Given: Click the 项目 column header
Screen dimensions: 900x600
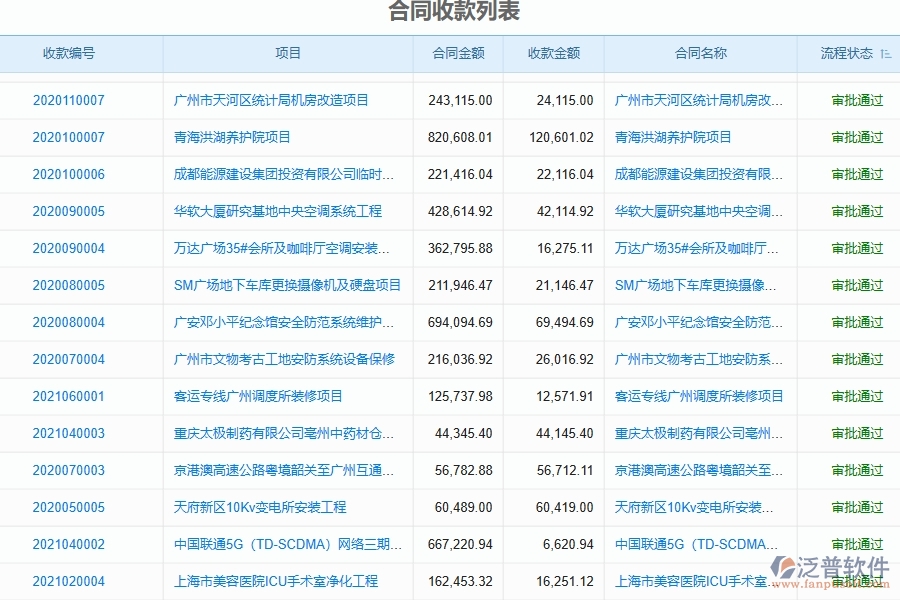Looking at the screenshot, I should (x=288, y=55).
